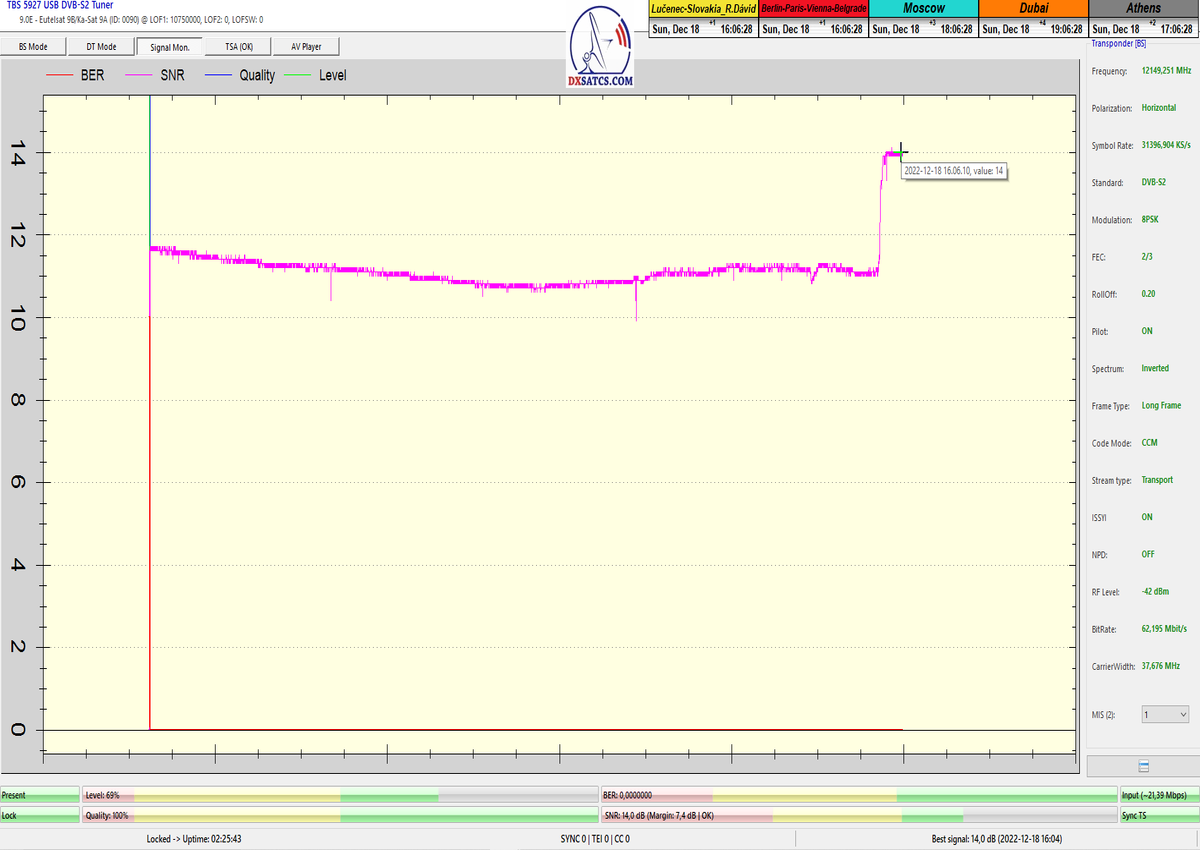
Task: Toggle the Level legend entry
Action: (x=316, y=75)
